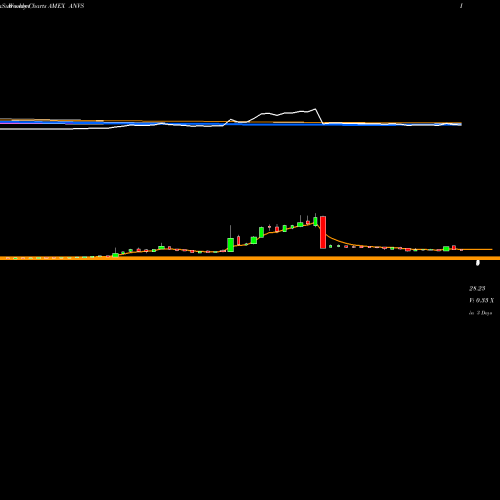
Task: Click the price value '28.23' label
Action: click(477, 288)
